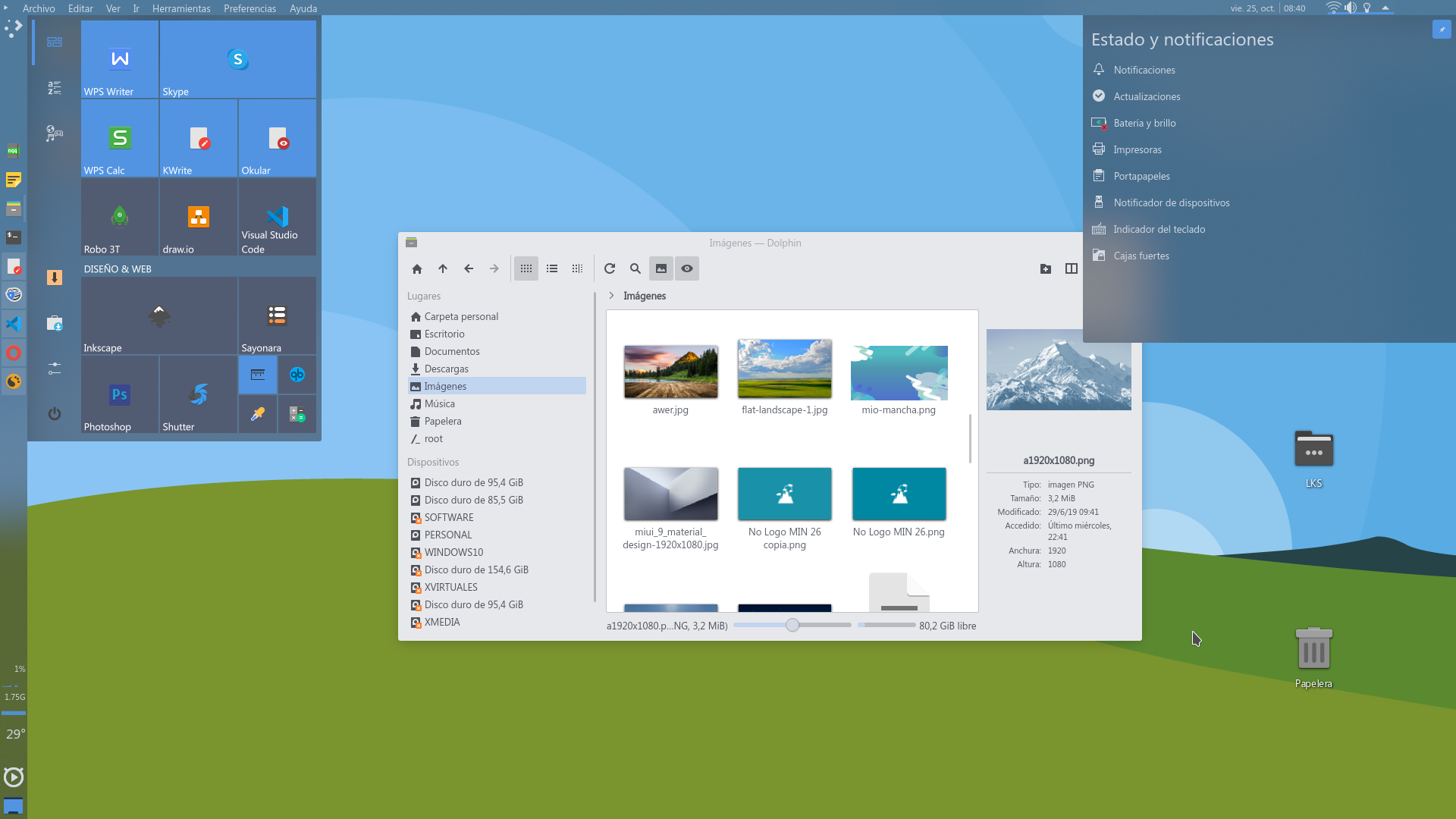Image resolution: width=1456 pixels, height=819 pixels.
Task: Switch Dolphin to details tree view
Action: tap(578, 268)
